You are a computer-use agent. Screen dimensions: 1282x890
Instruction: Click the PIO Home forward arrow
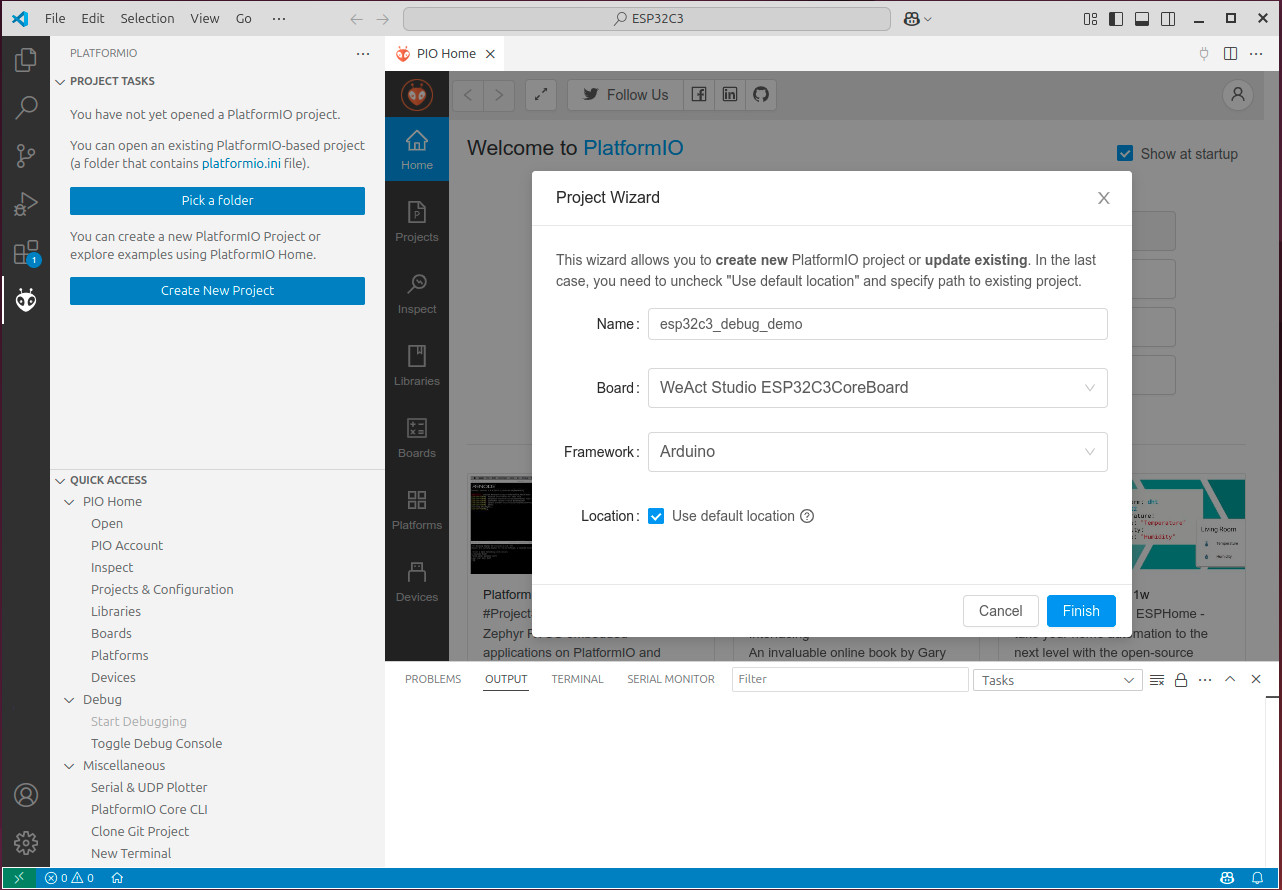499,95
